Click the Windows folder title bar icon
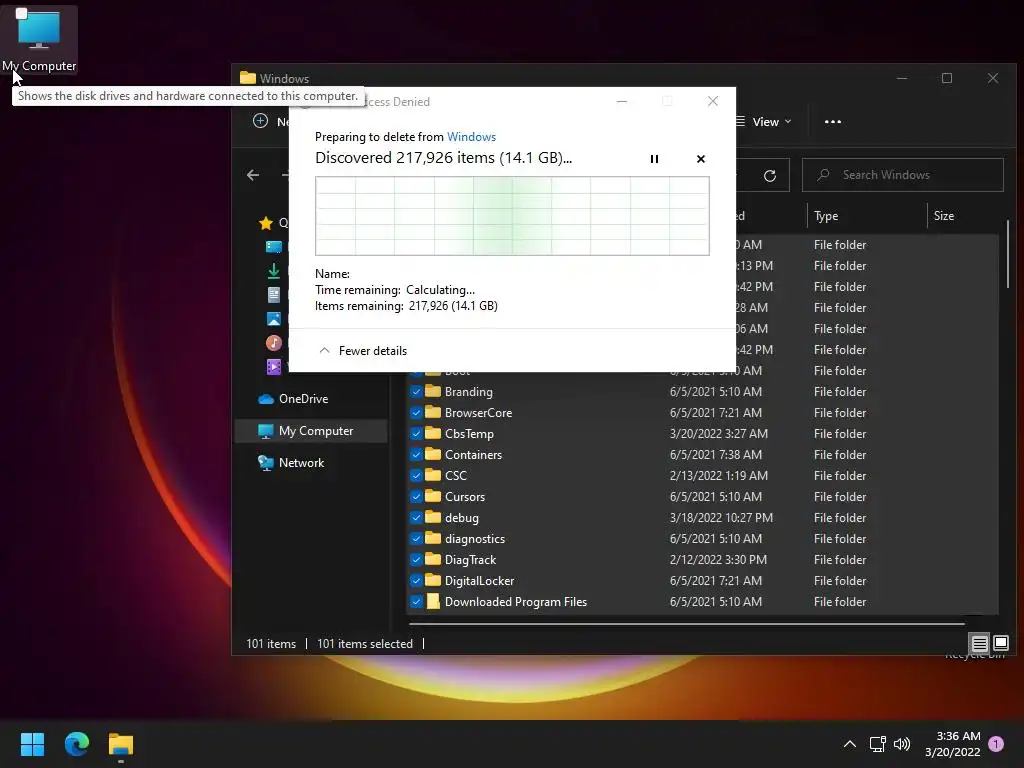 [x=248, y=78]
